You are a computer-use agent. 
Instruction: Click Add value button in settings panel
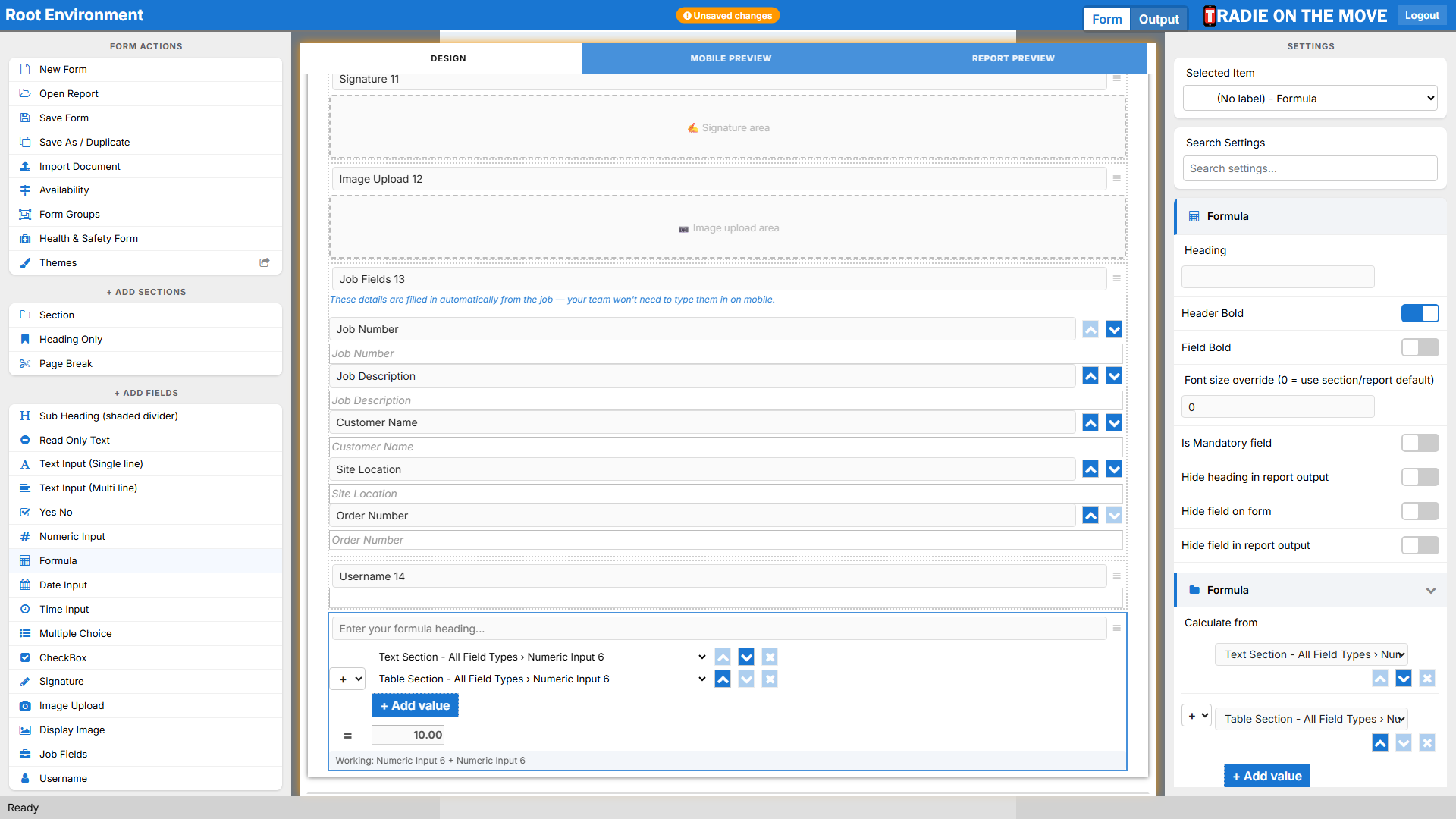coord(1267,776)
